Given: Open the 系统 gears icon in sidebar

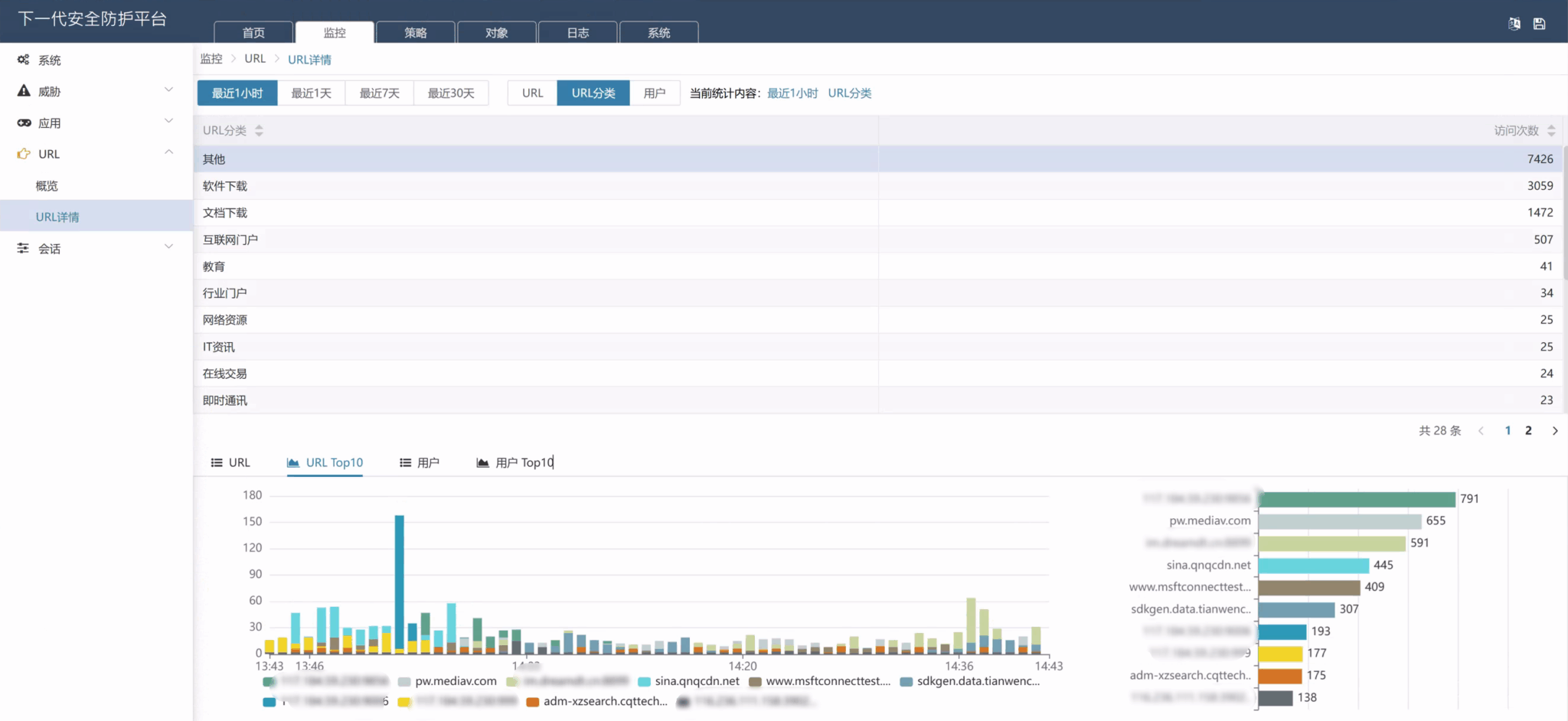Looking at the screenshot, I should click(x=24, y=60).
